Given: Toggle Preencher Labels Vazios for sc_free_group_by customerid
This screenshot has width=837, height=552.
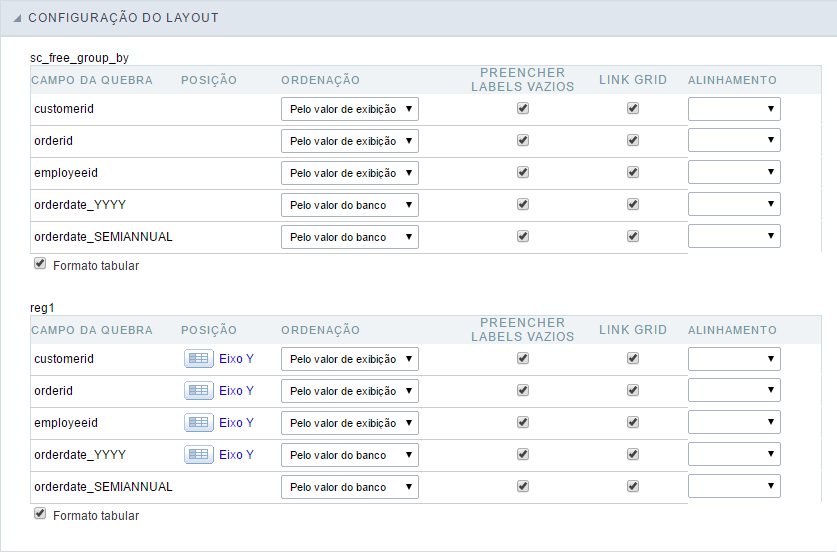Looking at the screenshot, I should click(x=523, y=108).
